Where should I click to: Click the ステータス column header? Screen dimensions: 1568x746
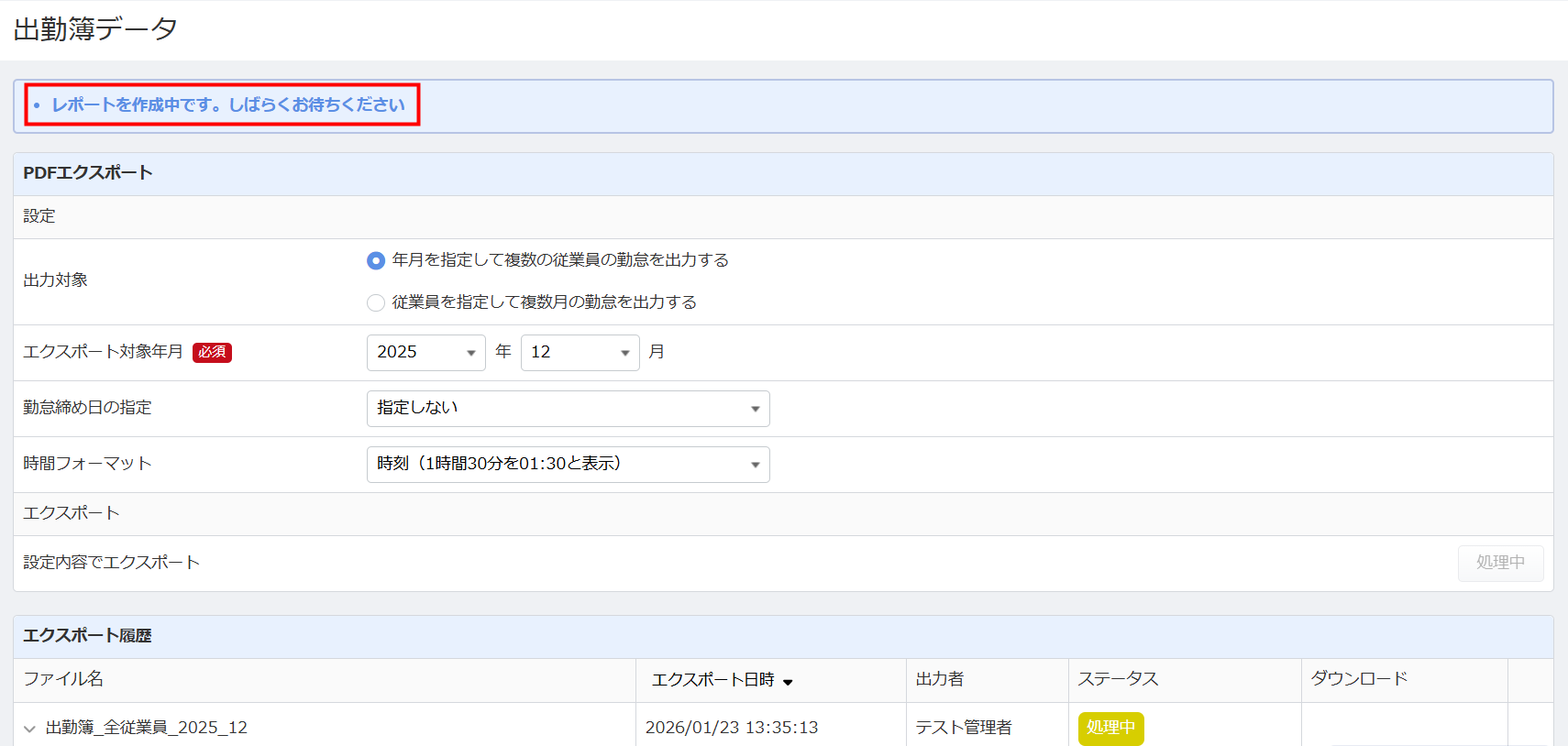coord(1118,679)
